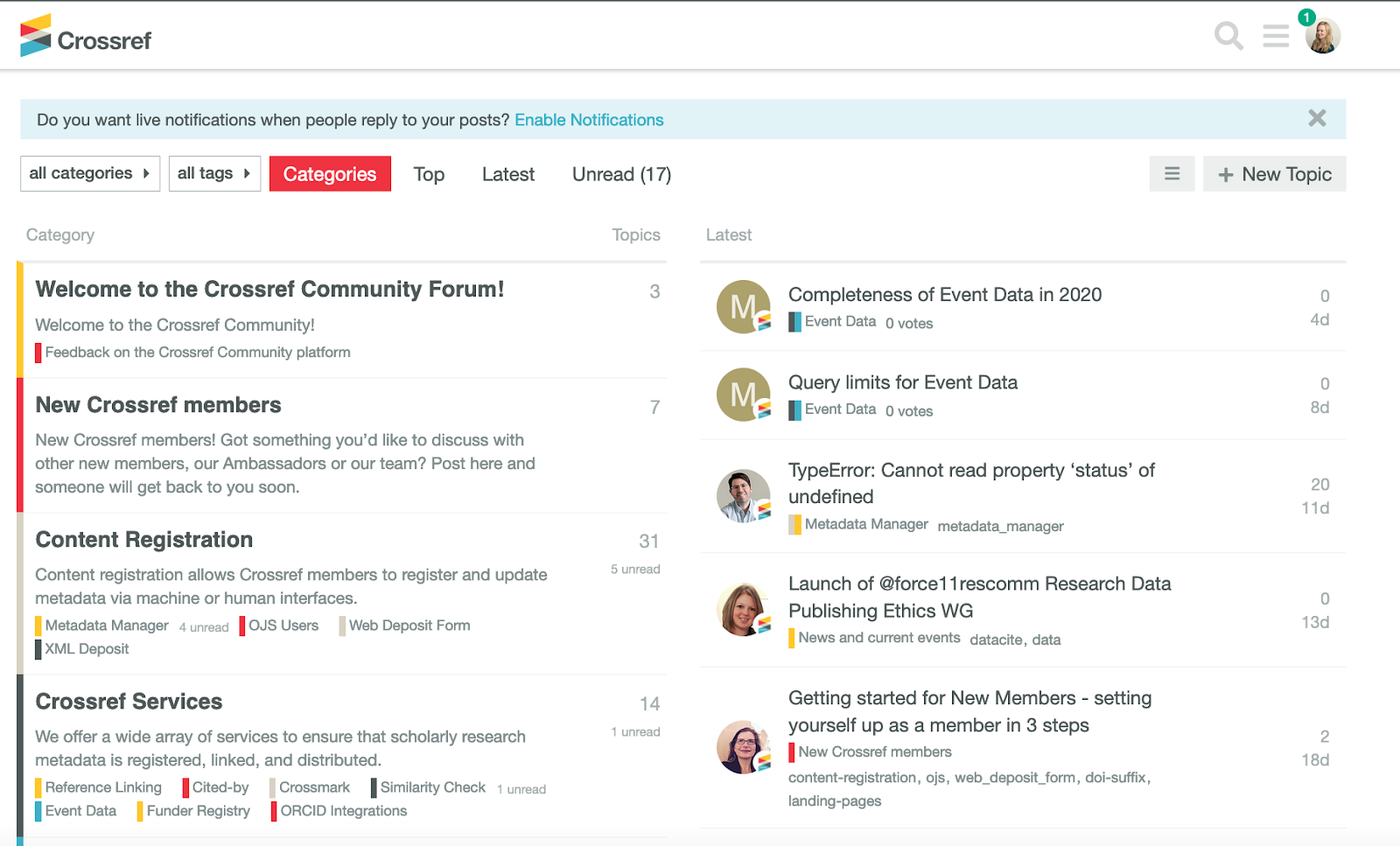Open the Content Registration category
This screenshot has width=1400, height=846.
144,540
